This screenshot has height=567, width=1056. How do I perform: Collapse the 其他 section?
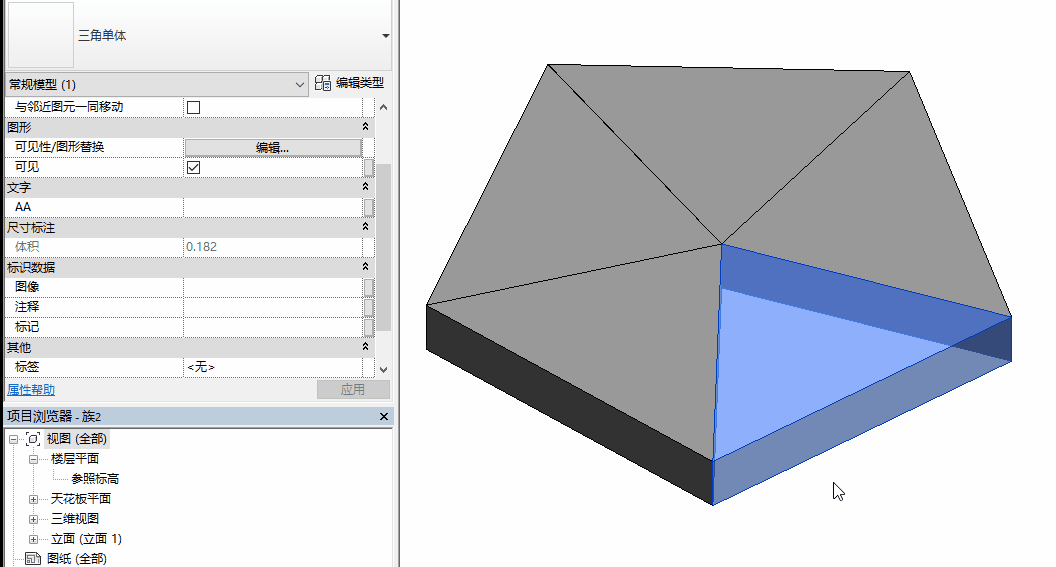pyautogui.click(x=365, y=347)
